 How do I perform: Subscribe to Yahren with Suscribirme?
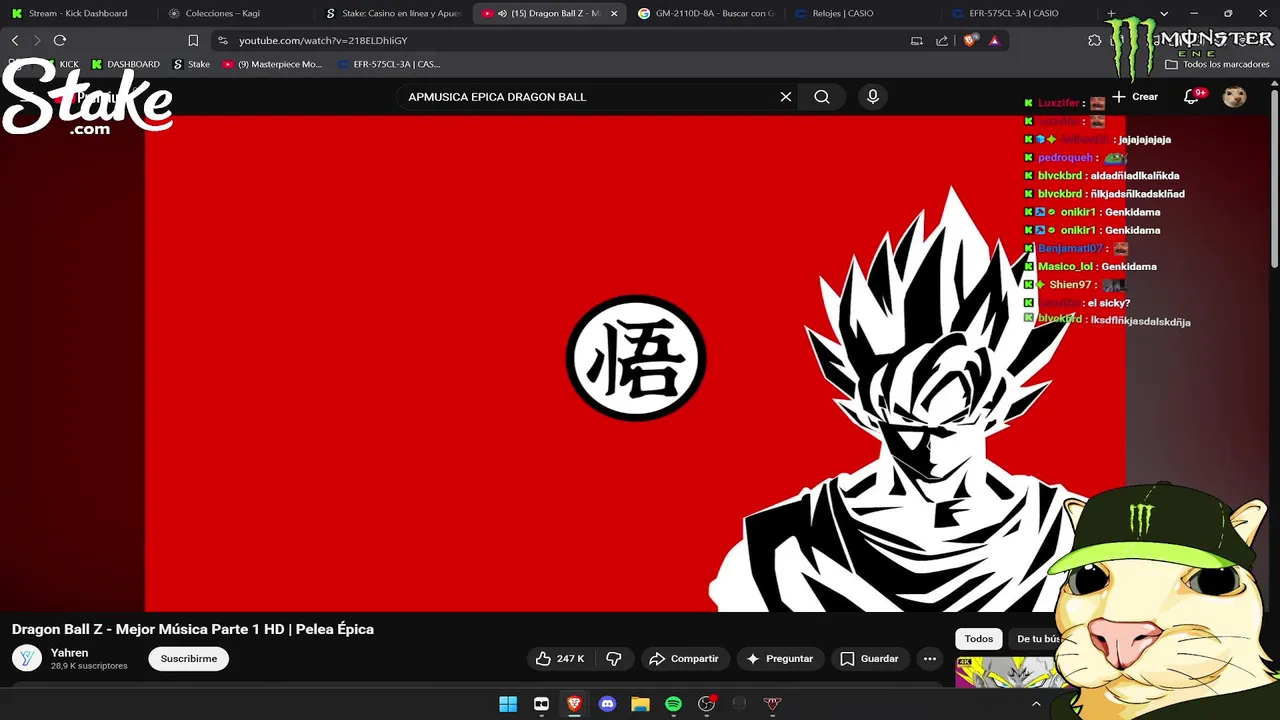point(189,659)
